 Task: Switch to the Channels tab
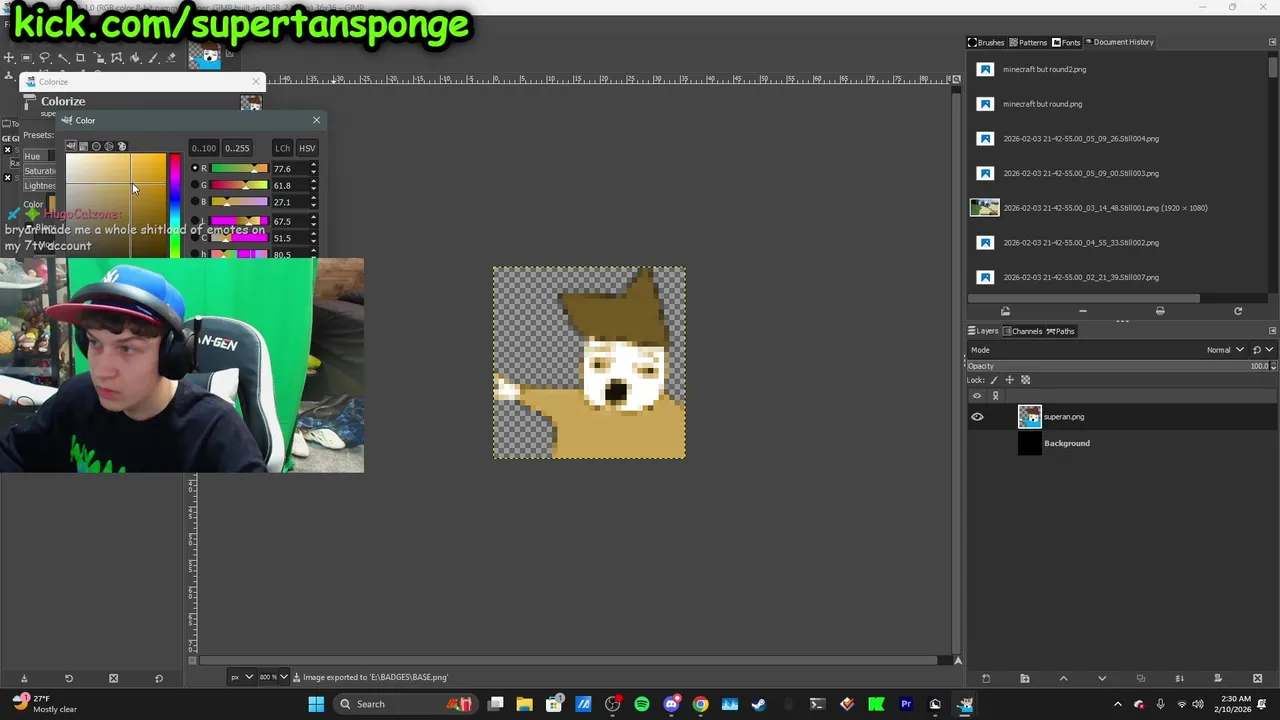tap(1023, 331)
